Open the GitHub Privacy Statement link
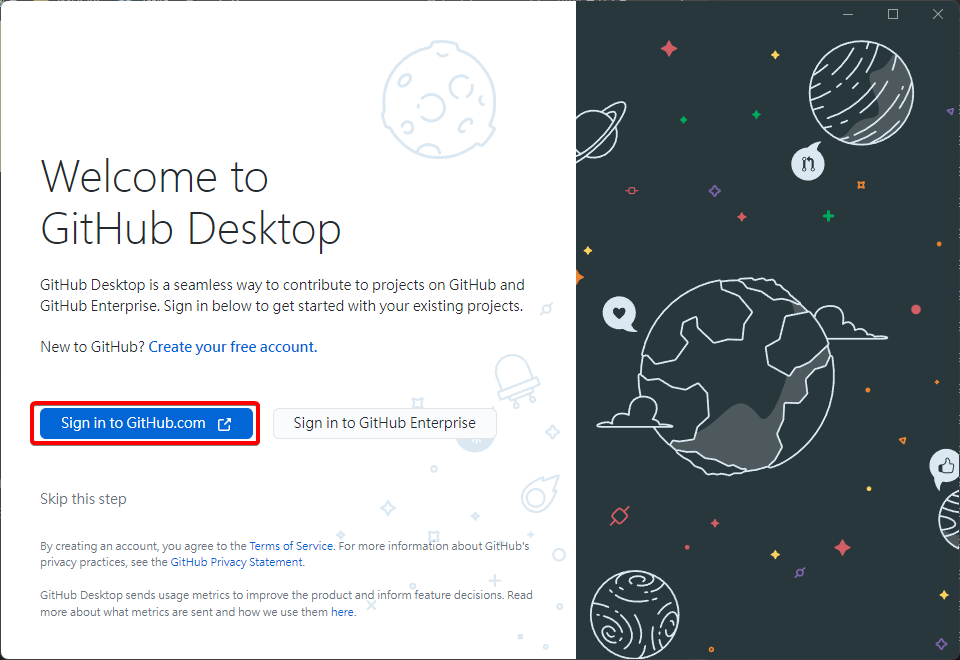The image size is (960, 660). tap(236, 562)
